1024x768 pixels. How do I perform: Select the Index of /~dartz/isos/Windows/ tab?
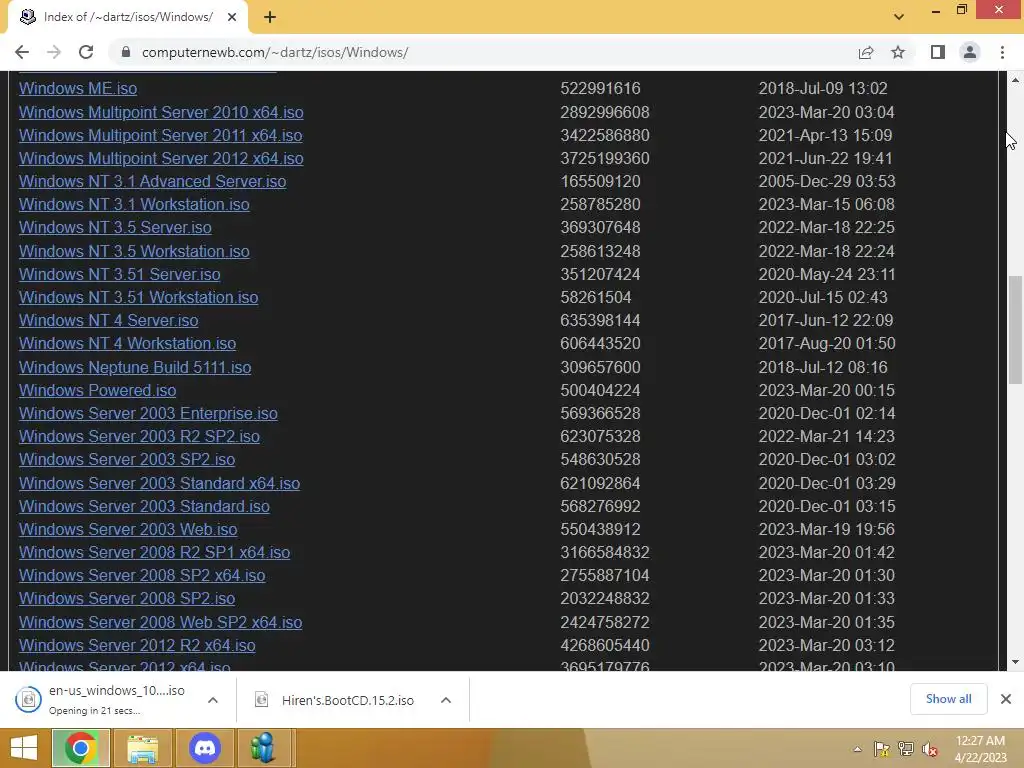click(128, 17)
